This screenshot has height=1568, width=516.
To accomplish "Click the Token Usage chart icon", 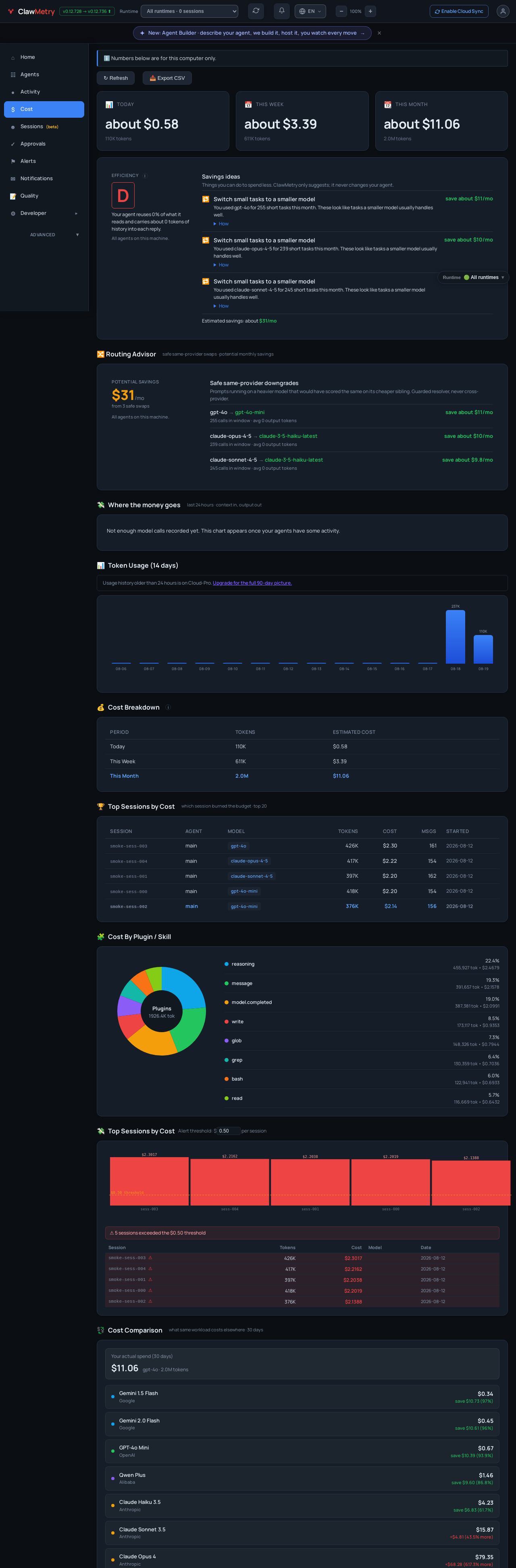I will [x=100, y=566].
